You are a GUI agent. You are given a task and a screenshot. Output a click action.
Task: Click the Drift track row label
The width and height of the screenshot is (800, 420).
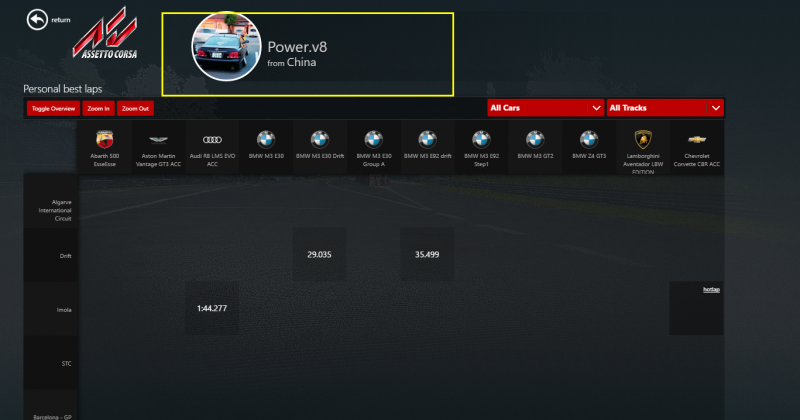click(x=65, y=256)
